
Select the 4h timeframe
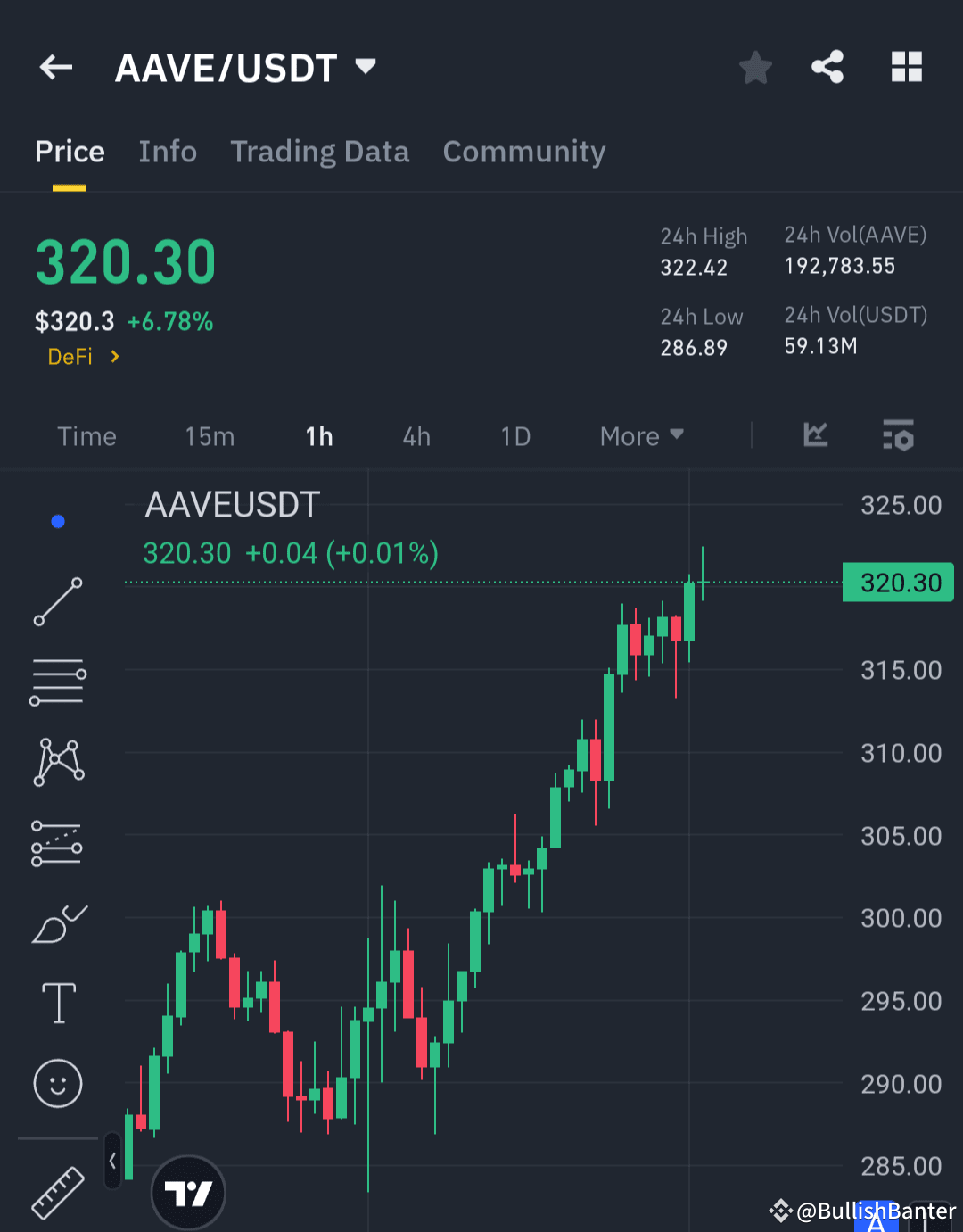point(415,436)
